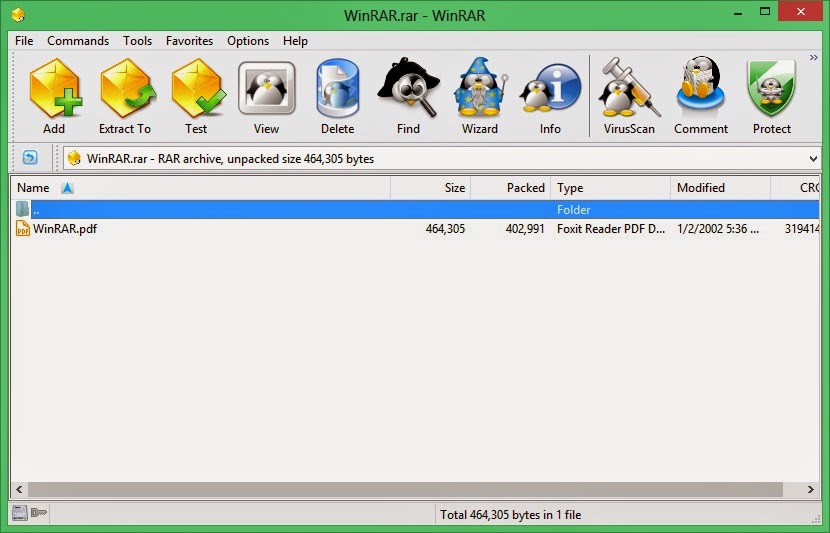Select the '..' parent folder row
The width and height of the screenshot is (830, 533).
pyautogui.click(x=416, y=210)
